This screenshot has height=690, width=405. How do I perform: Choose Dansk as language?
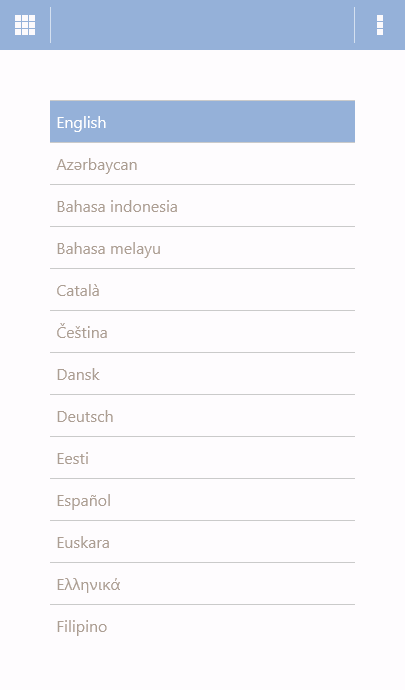pos(202,374)
